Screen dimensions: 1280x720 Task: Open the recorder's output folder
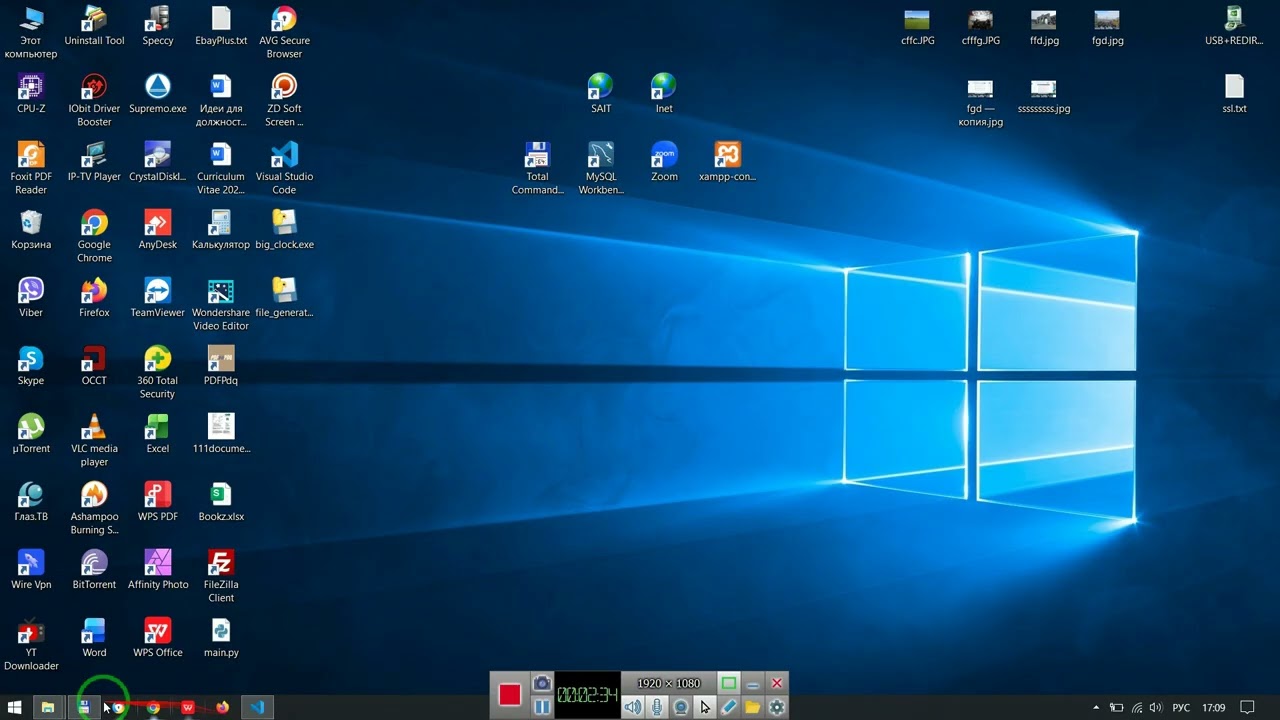tap(753, 707)
